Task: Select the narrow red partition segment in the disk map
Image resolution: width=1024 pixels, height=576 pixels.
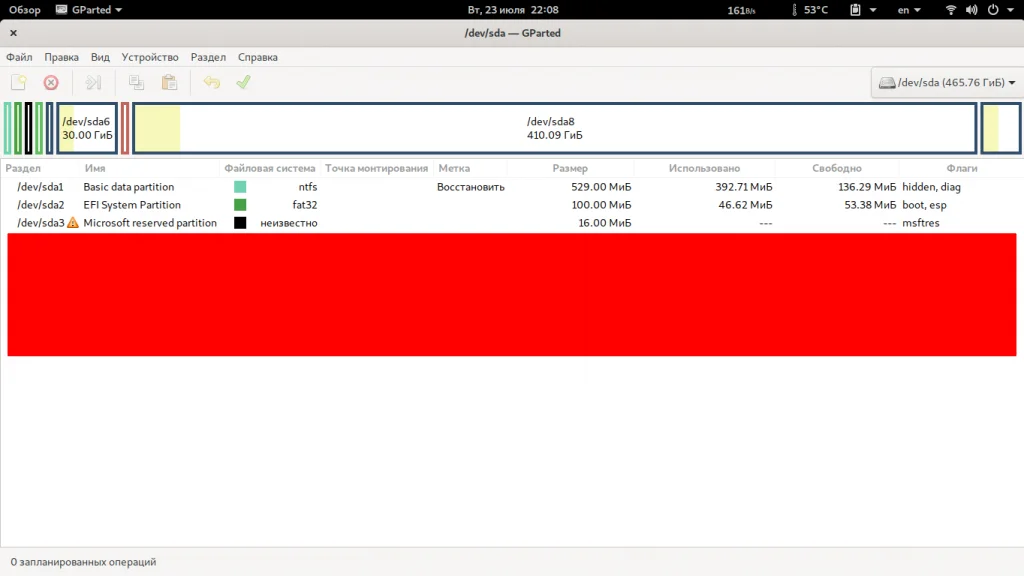Action: (x=125, y=128)
